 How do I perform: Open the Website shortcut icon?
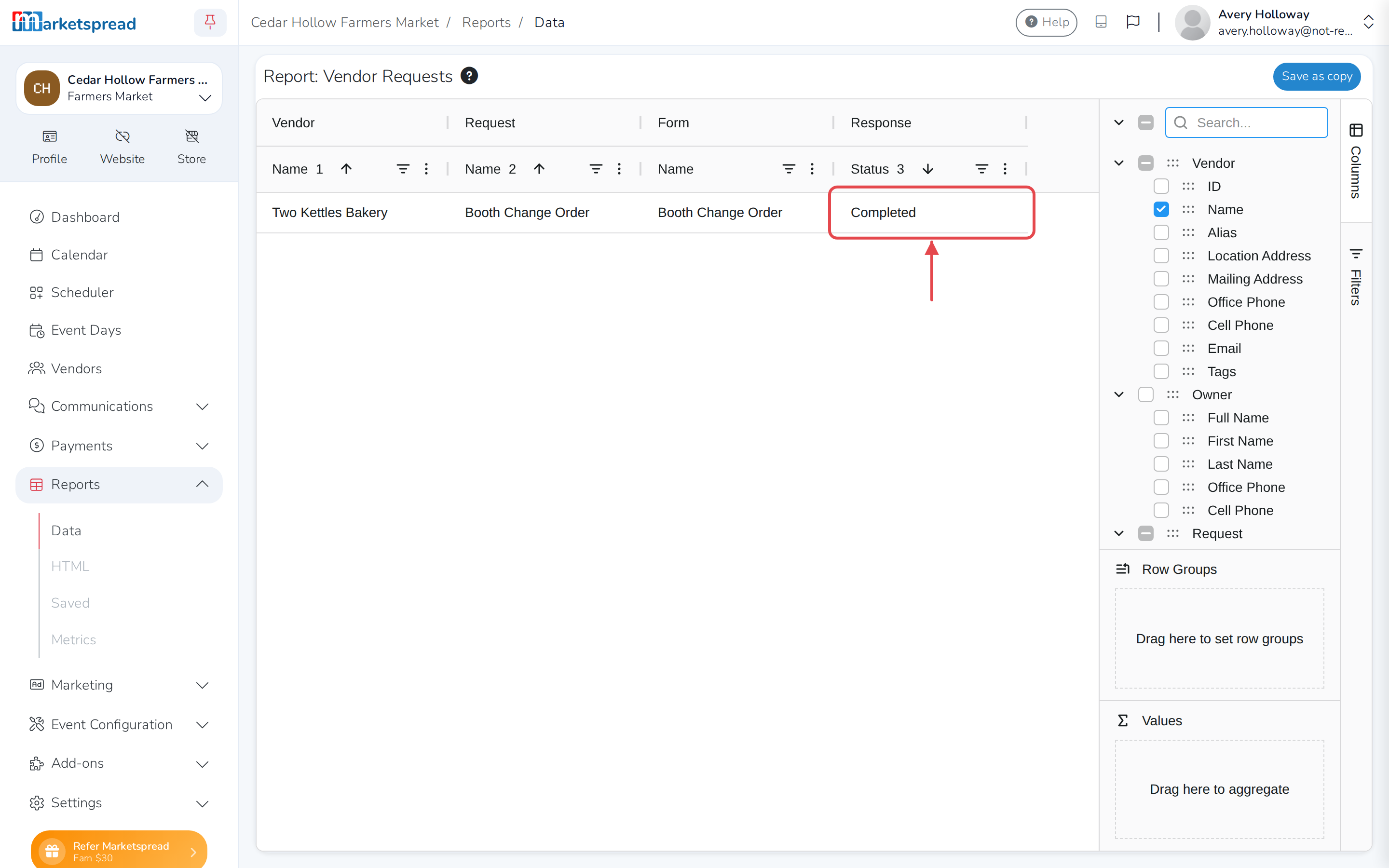click(x=122, y=136)
